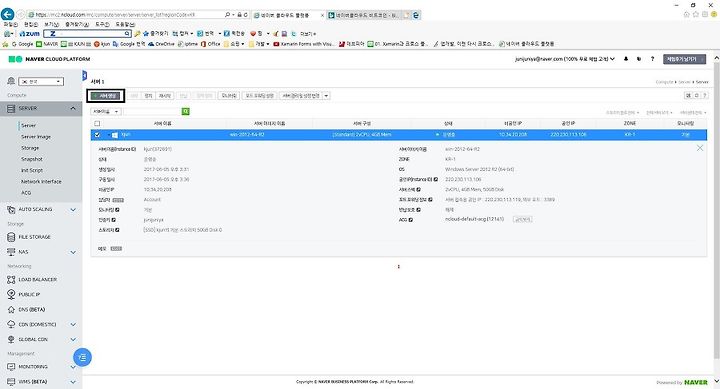Open ACG in sidebar submenu
720x389 pixels.
pos(26,192)
